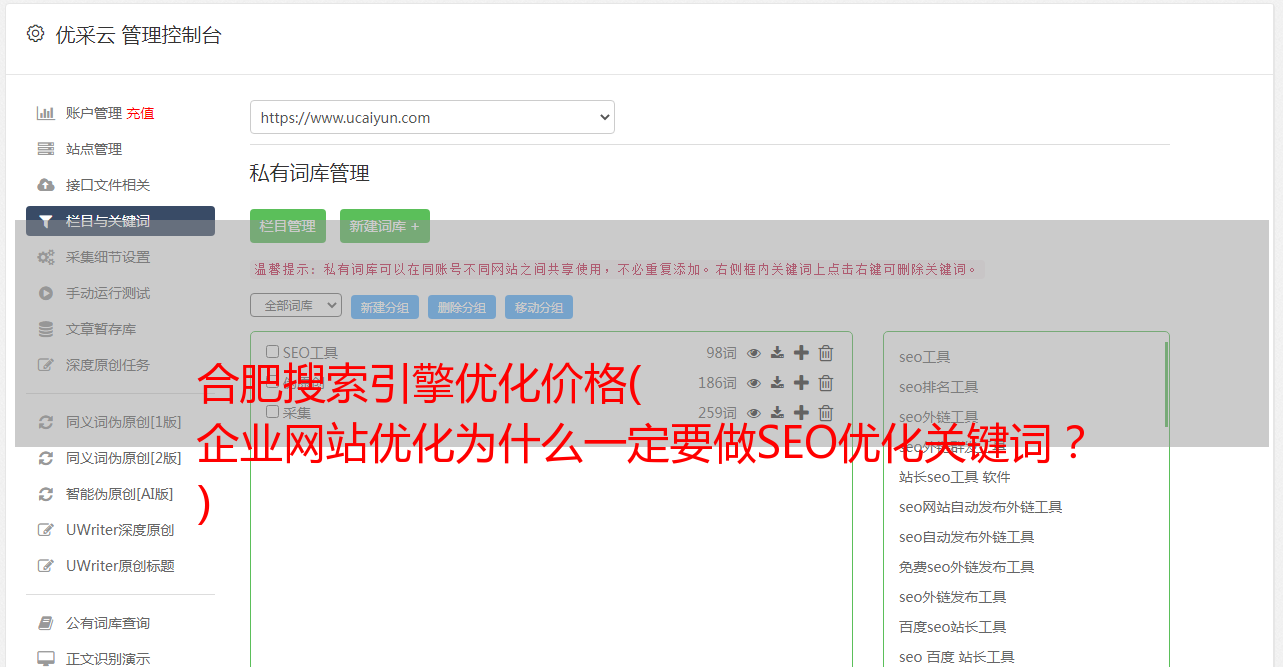The height and width of the screenshot is (667, 1283).
Task: Click the 新建分组 button
Action: click(385, 307)
